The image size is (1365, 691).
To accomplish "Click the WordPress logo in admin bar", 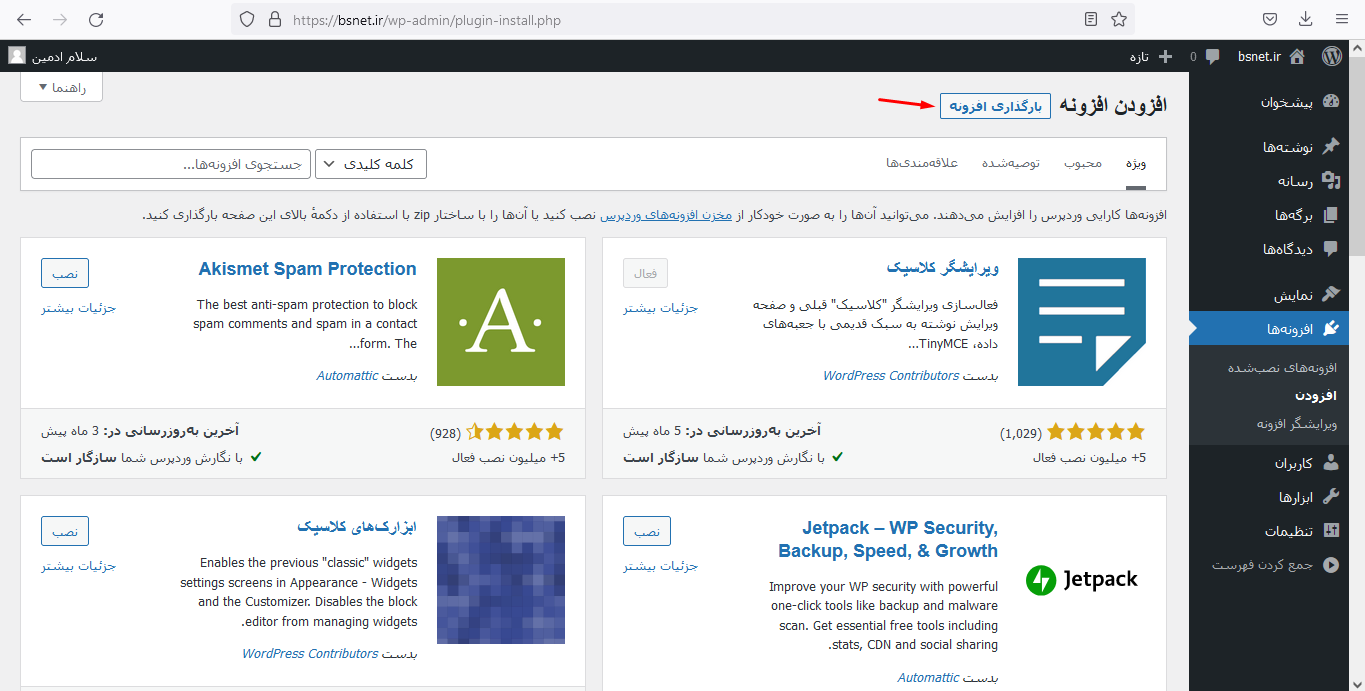I will (1332, 56).
